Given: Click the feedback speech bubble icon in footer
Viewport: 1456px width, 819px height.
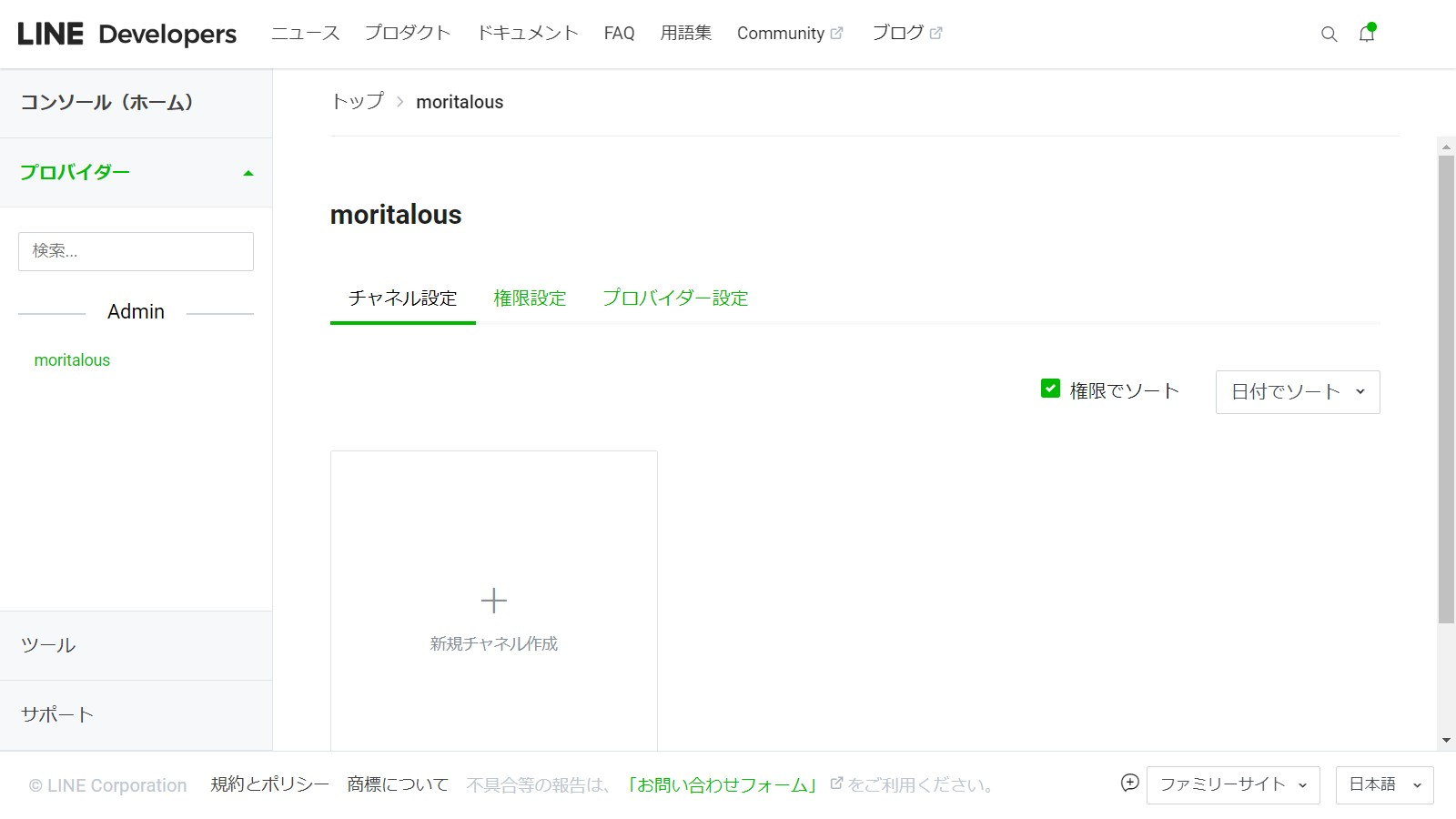Looking at the screenshot, I should coord(1129,783).
